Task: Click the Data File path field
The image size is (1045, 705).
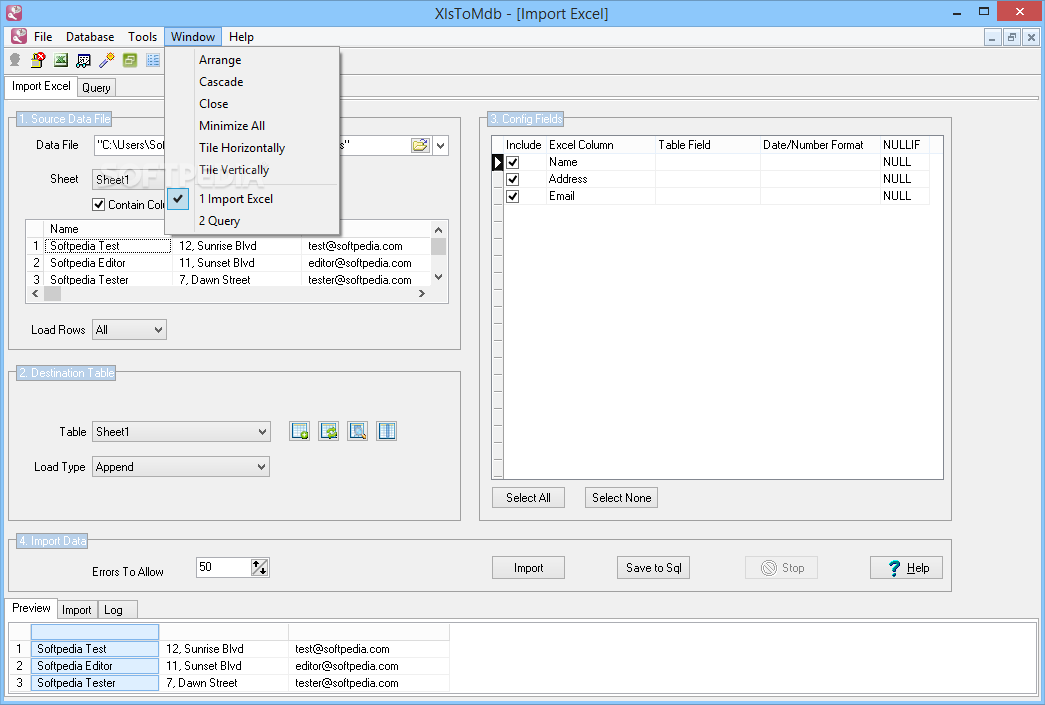Action: [x=253, y=145]
